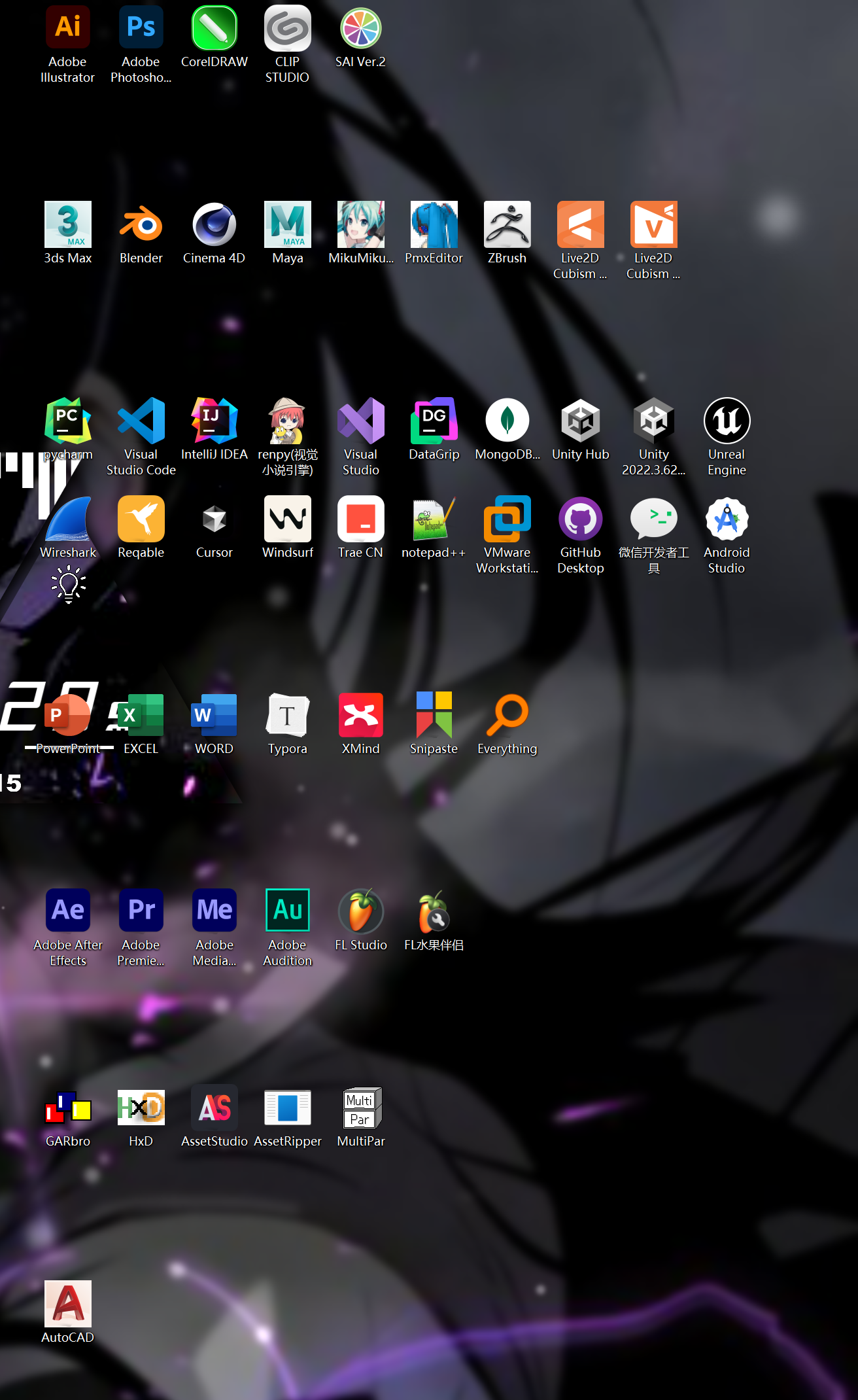Select the Unreal Engine shortcut
The height and width of the screenshot is (1400, 858).
727,421
